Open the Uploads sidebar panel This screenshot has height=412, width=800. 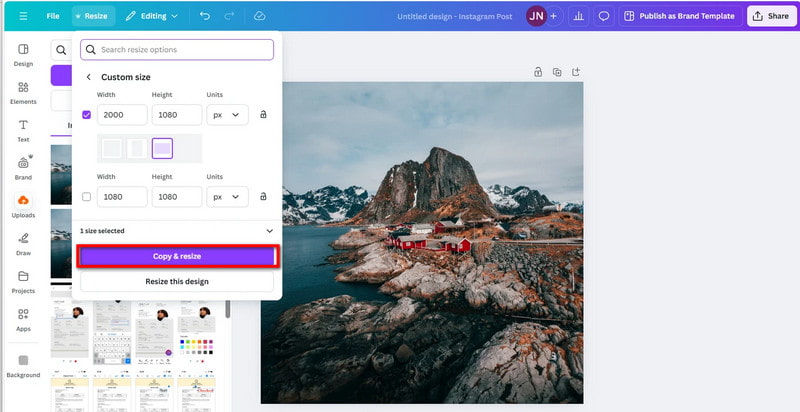[23, 206]
